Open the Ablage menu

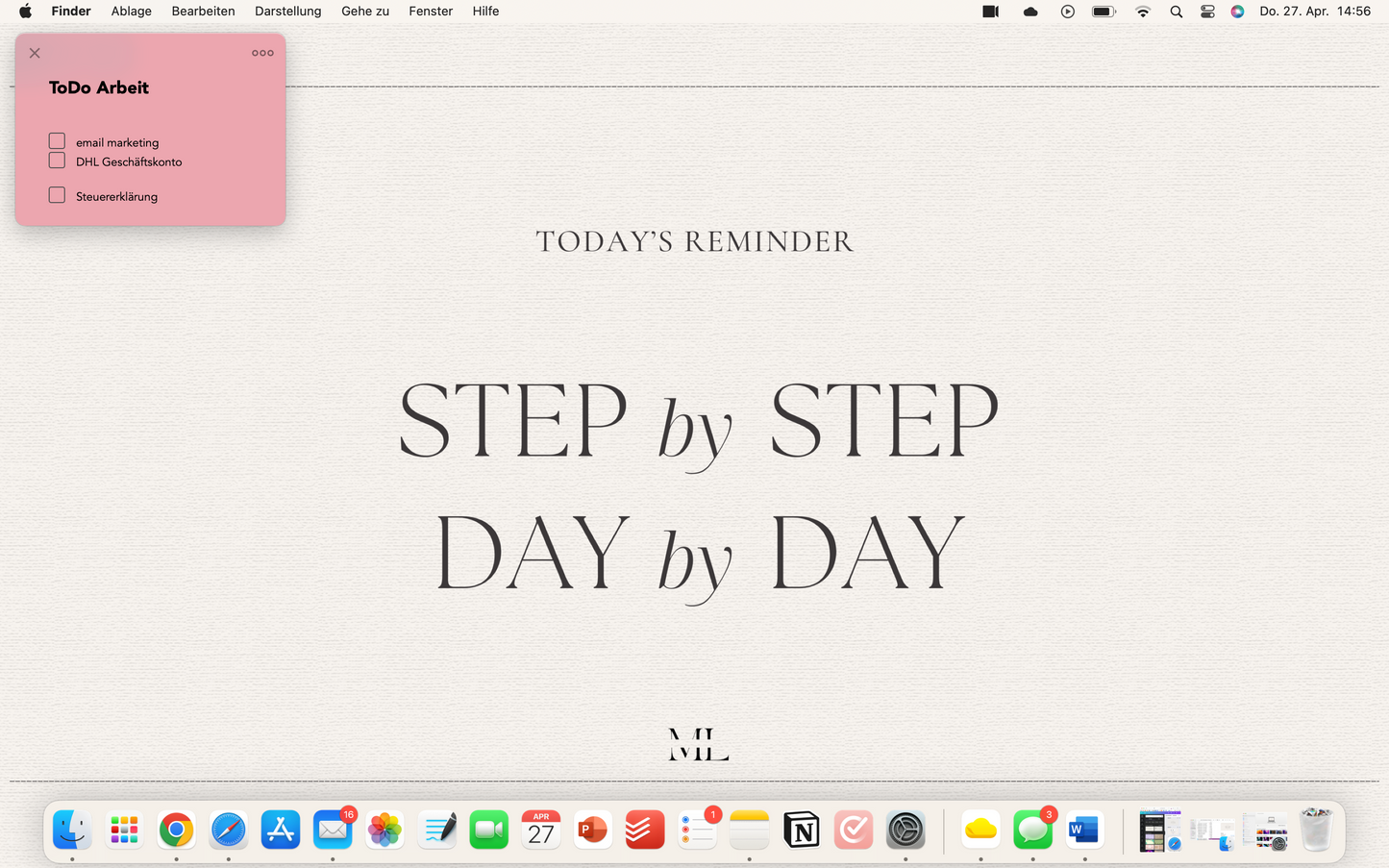[x=131, y=12]
